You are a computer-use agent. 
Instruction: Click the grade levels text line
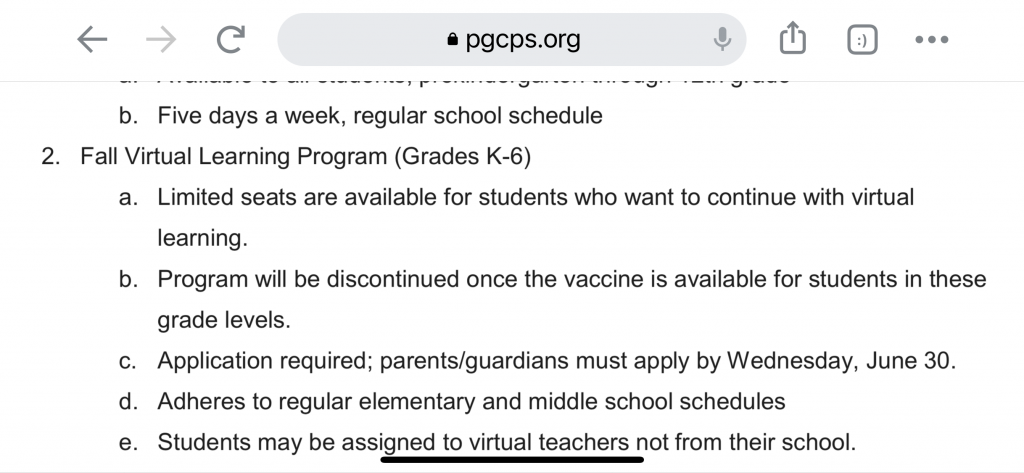point(224,320)
